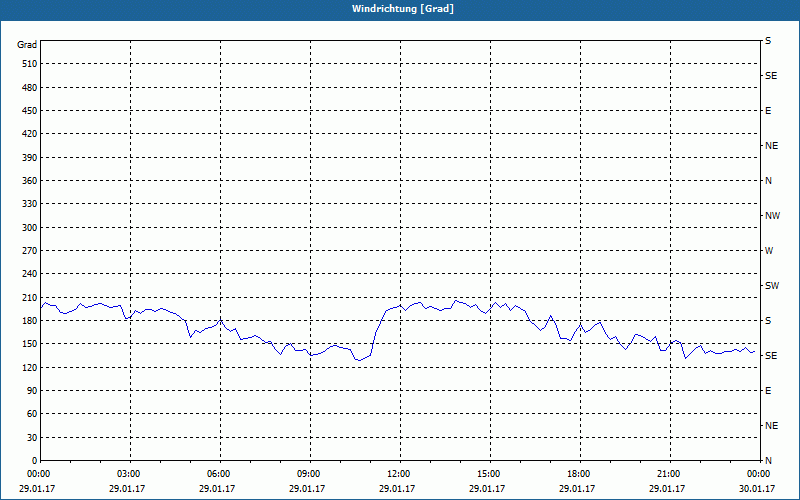Select the 300 y-axis value
The width and height of the screenshot is (800, 500).
tap(30, 228)
